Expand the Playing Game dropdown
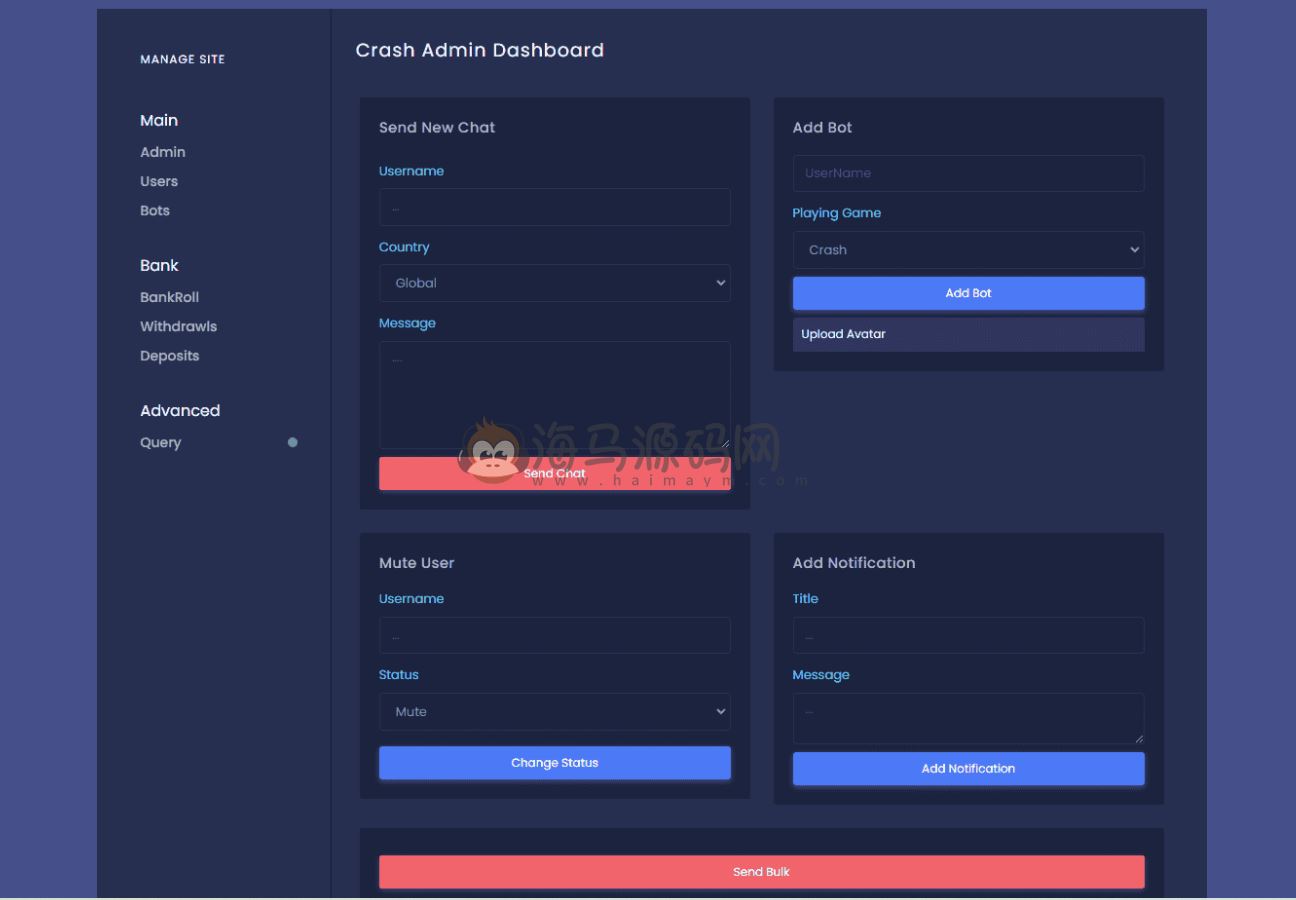The image size is (1296, 900). 967,250
